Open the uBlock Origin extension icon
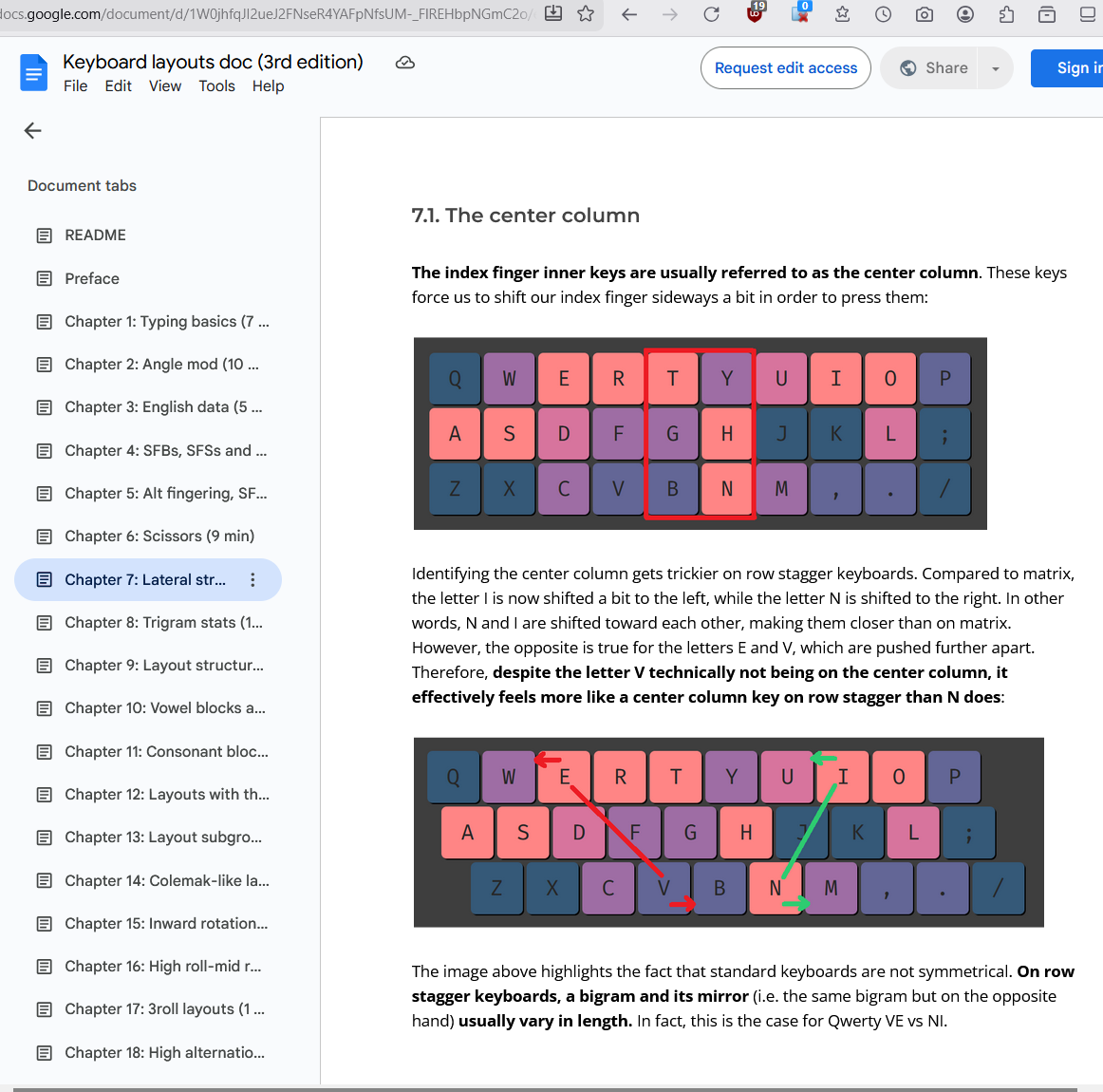The width and height of the screenshot is (1103, 1092). 755,15
